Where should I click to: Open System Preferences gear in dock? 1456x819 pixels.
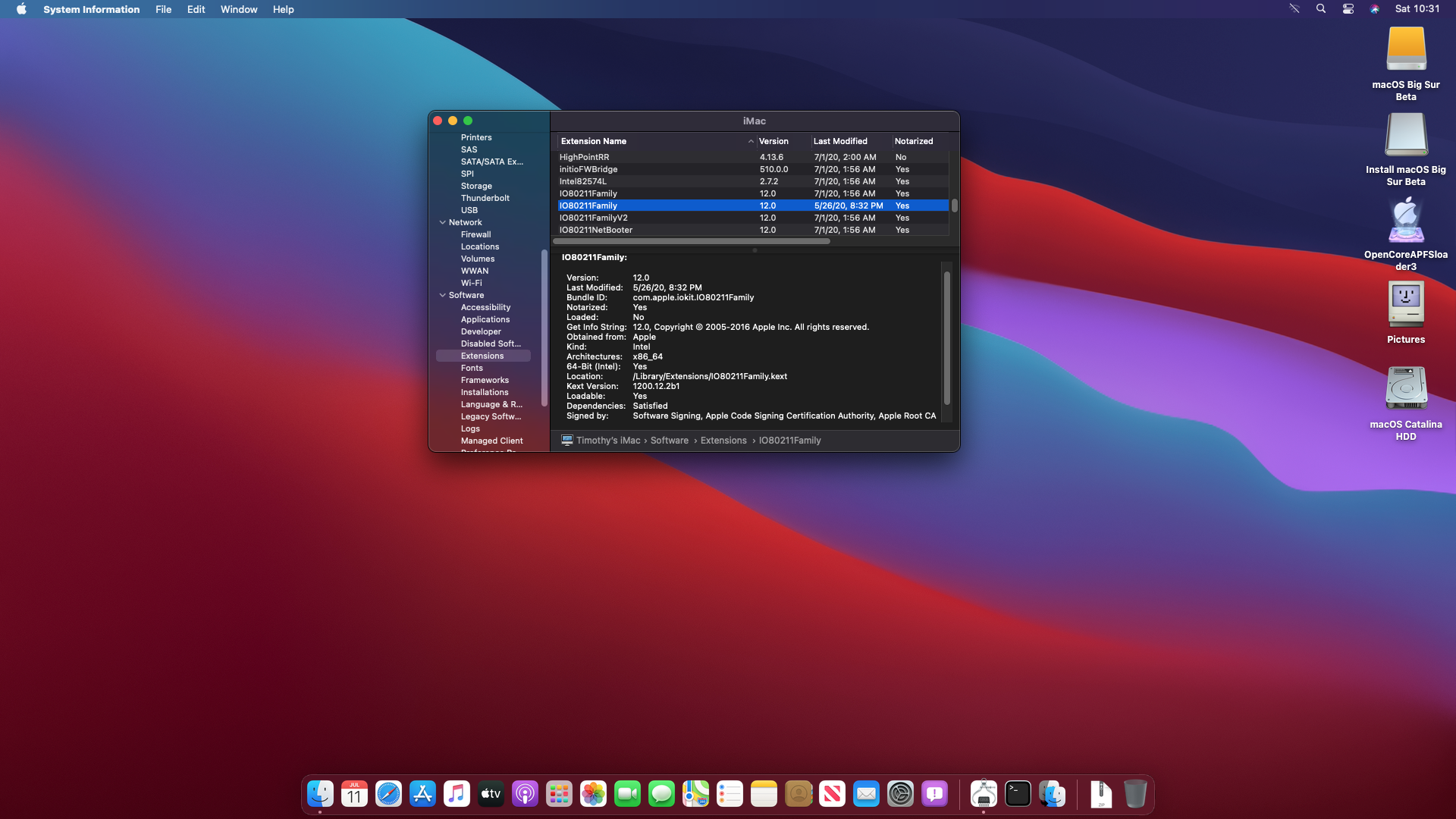pos(900,794)
